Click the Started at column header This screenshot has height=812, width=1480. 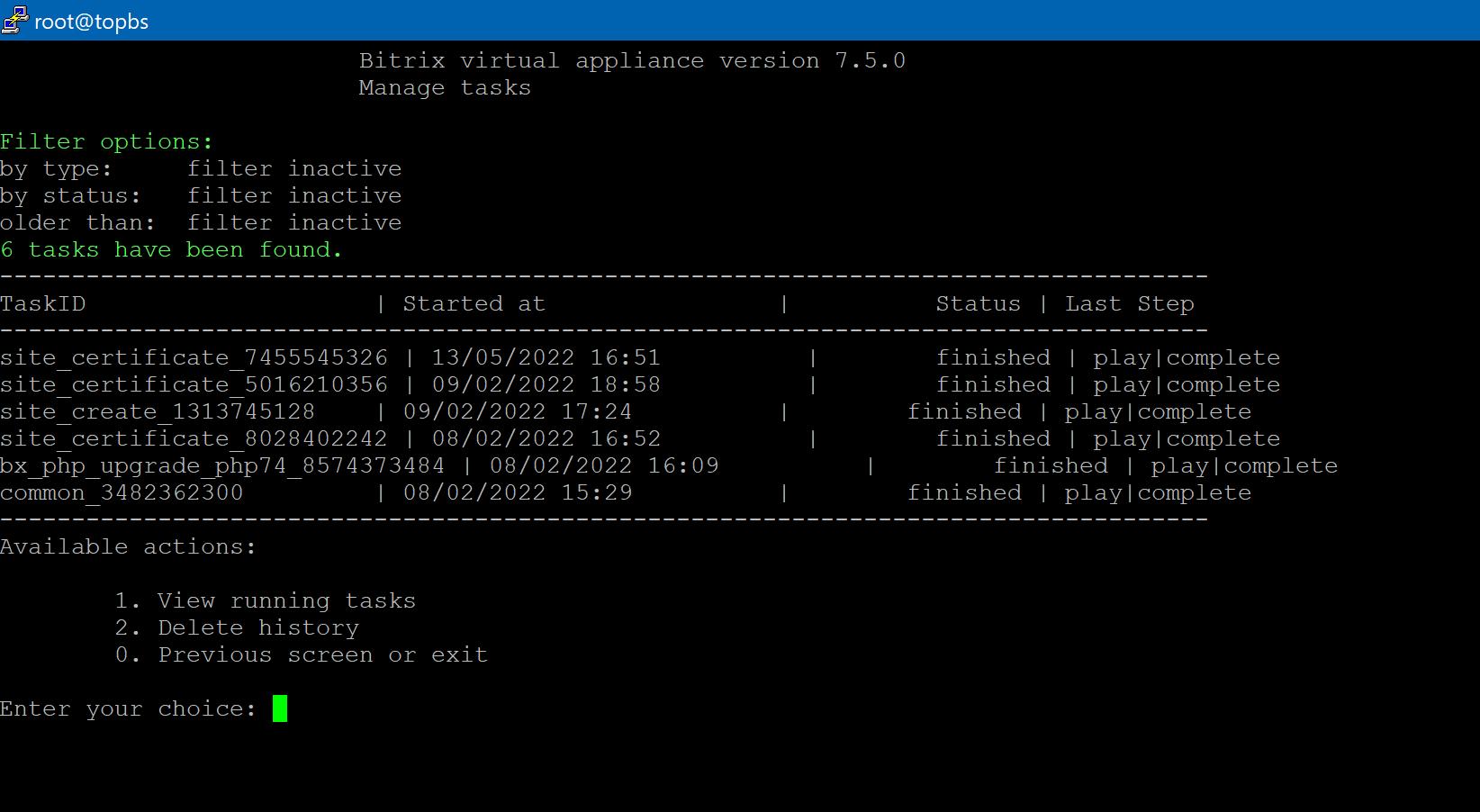pos(474,303)
